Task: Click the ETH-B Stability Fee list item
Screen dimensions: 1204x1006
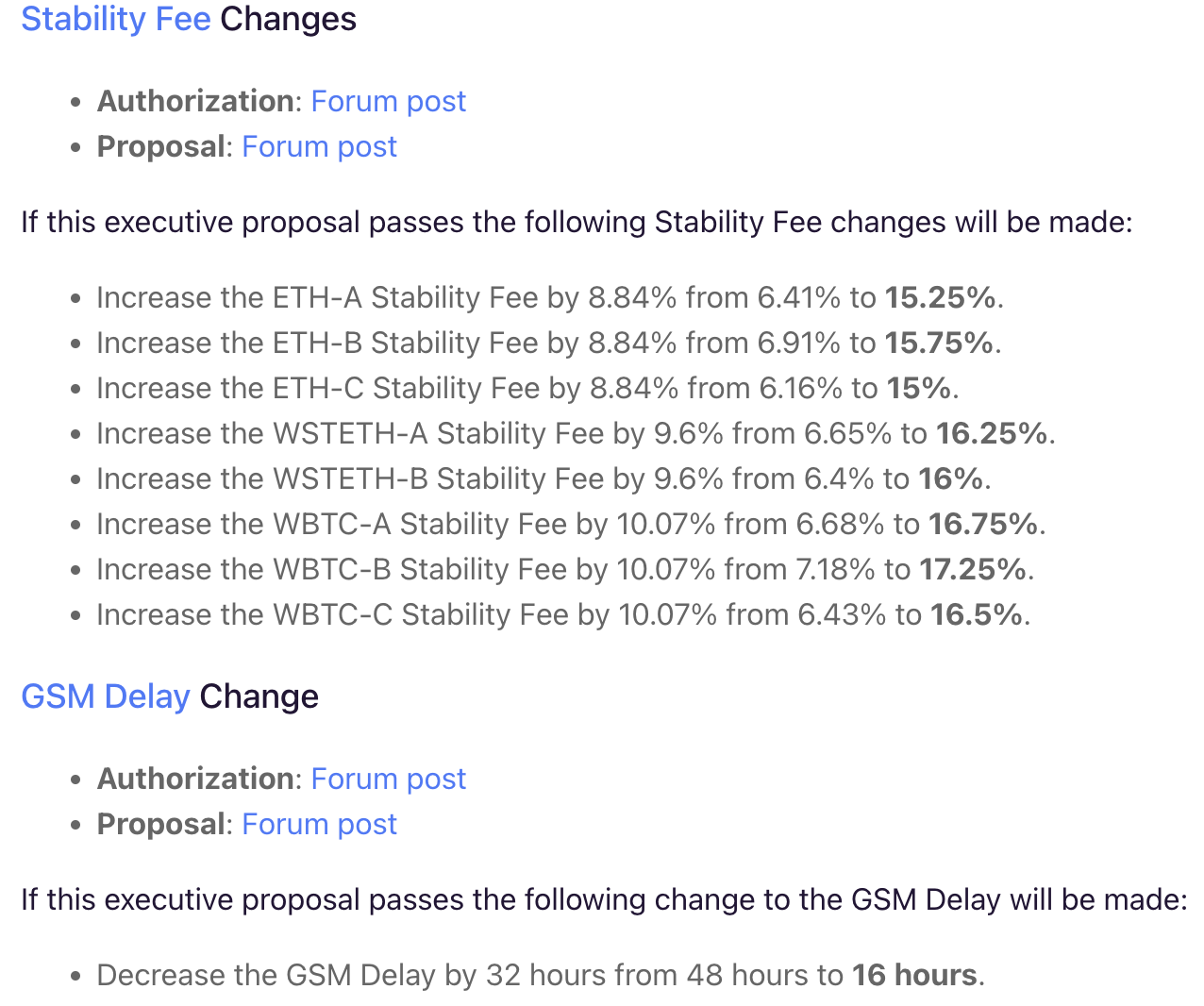Action: coord(549,343)
